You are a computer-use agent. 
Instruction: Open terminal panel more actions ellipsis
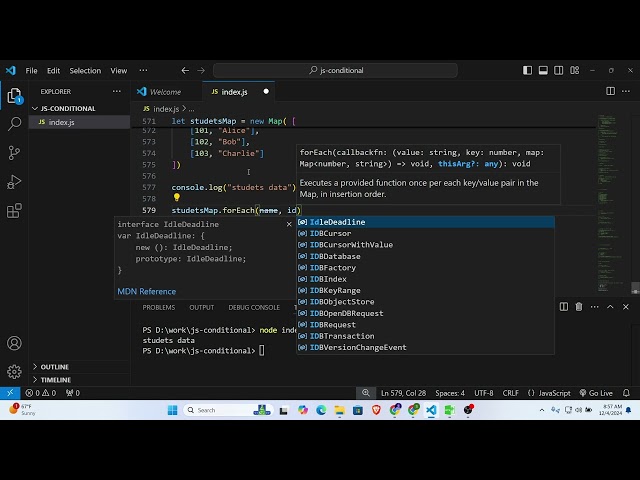(x=595, y=307)
